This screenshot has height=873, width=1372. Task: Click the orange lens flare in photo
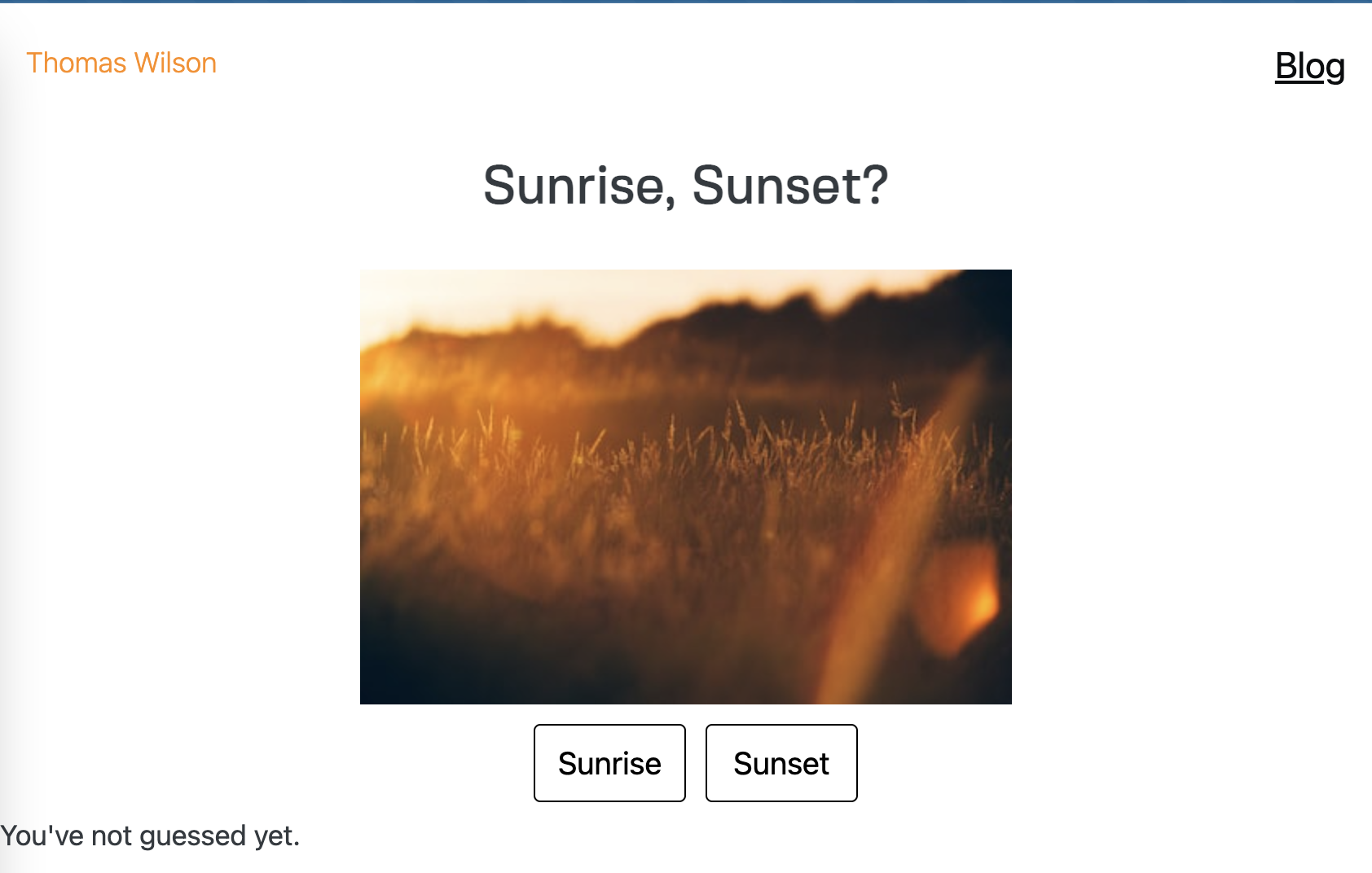click(961, 599)
